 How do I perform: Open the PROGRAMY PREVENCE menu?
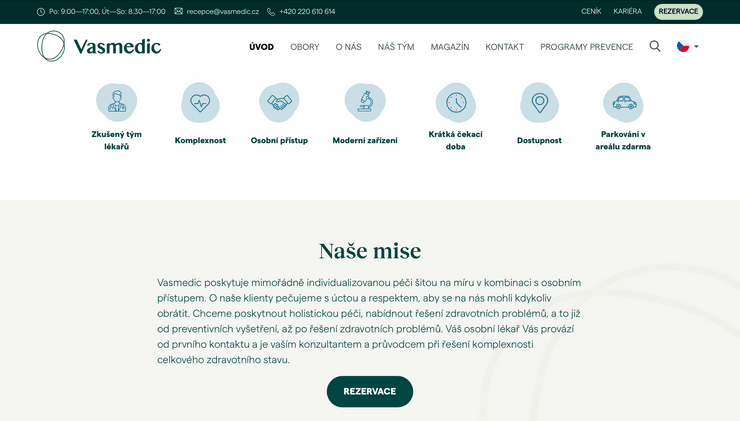[586, 47]
